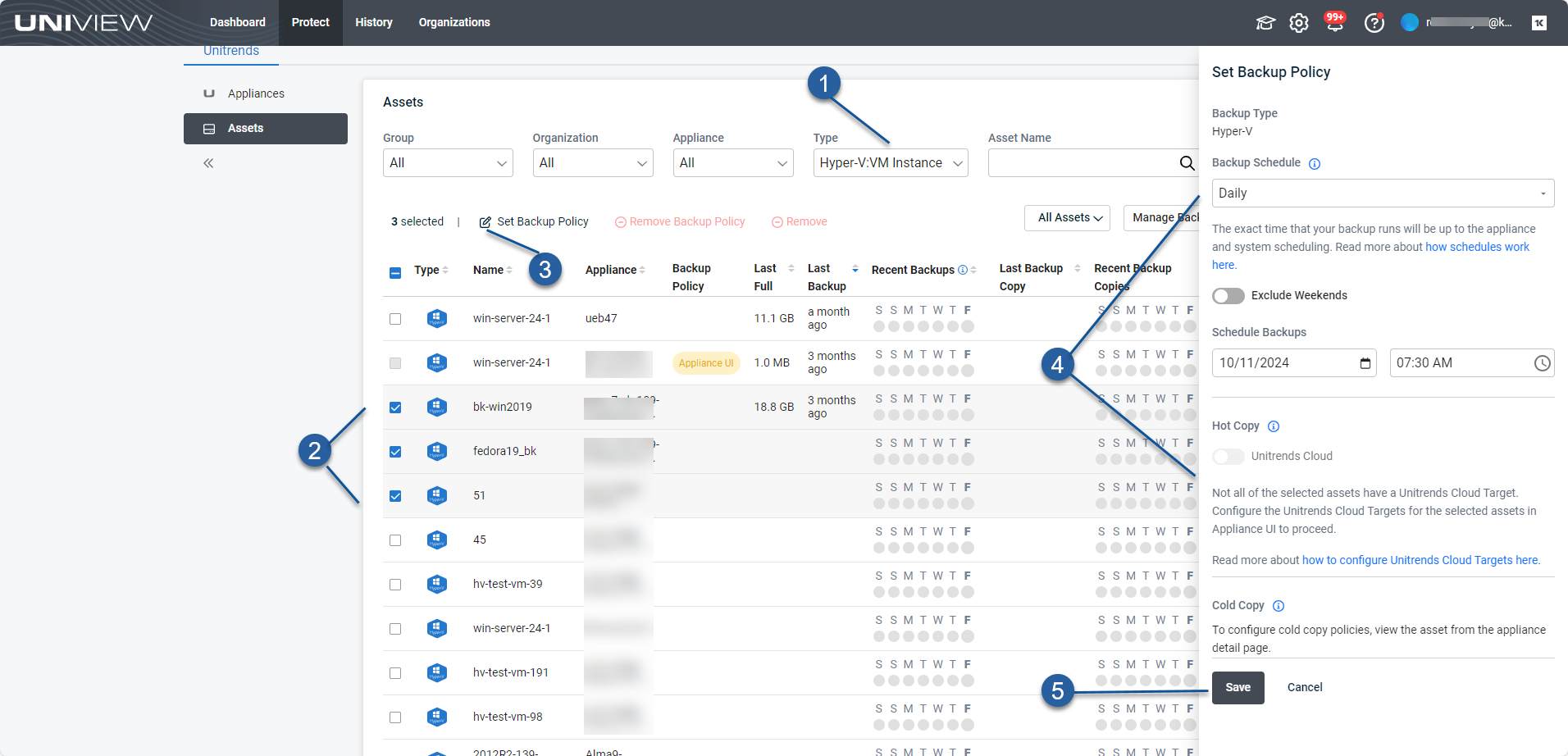
Task: Check the hv-test-vm-39 row checkbox
Action: (x=395, y=585)
